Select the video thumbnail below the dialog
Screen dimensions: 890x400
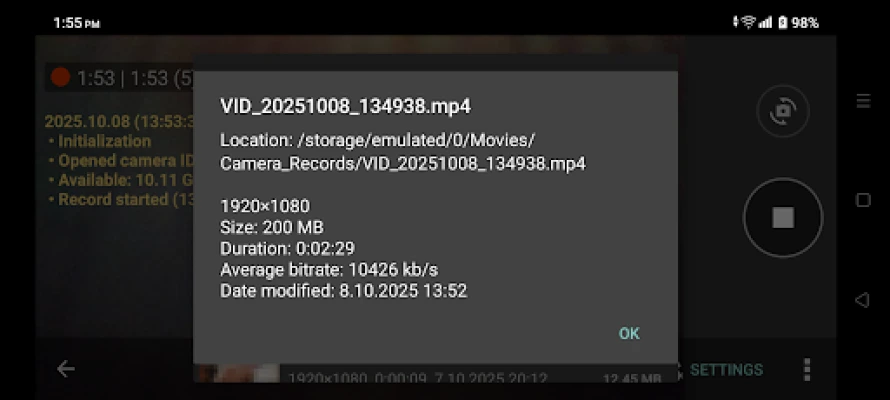tap(239, 373)
